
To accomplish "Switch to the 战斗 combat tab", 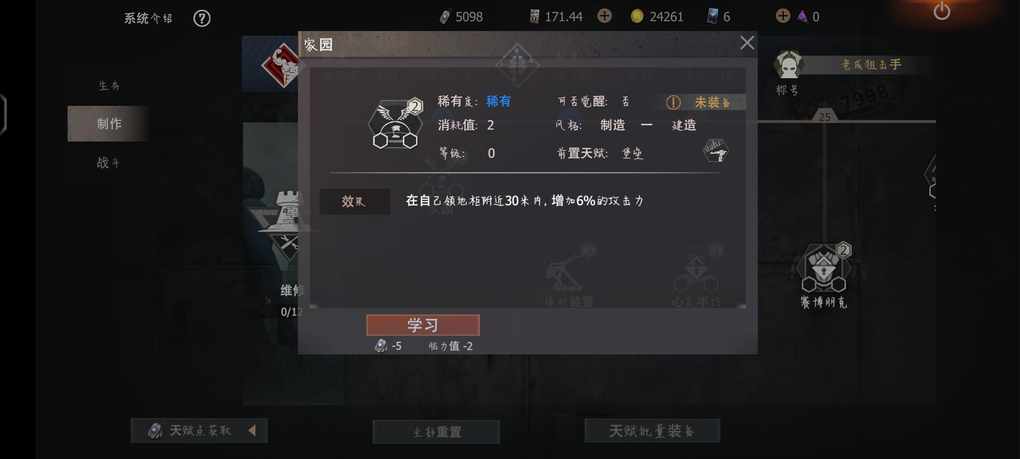I will [x=109, y=163].
